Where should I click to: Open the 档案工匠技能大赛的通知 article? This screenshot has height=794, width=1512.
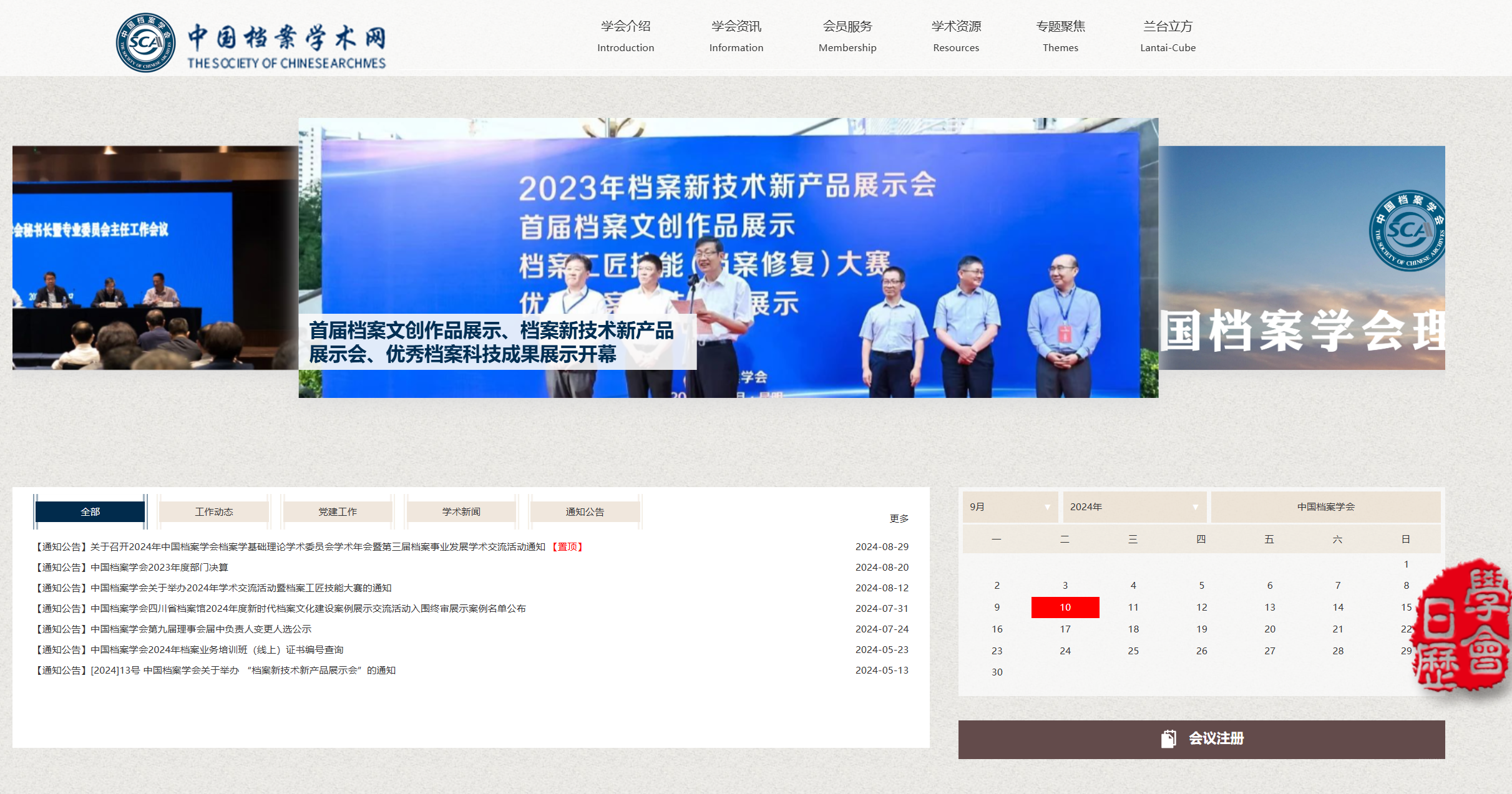(x=213, y=588)
